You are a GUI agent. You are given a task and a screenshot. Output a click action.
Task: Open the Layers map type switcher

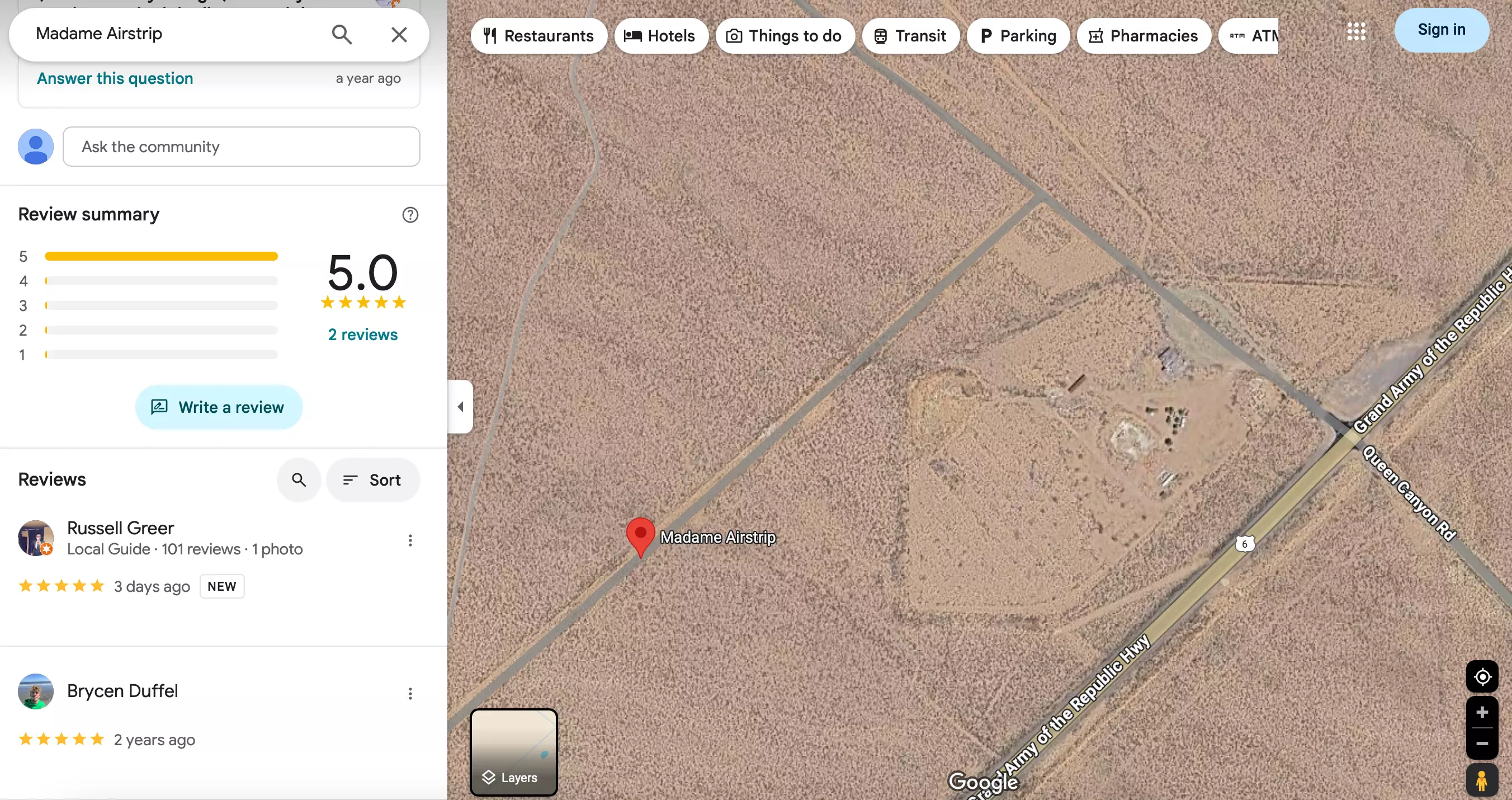point(513,752)
